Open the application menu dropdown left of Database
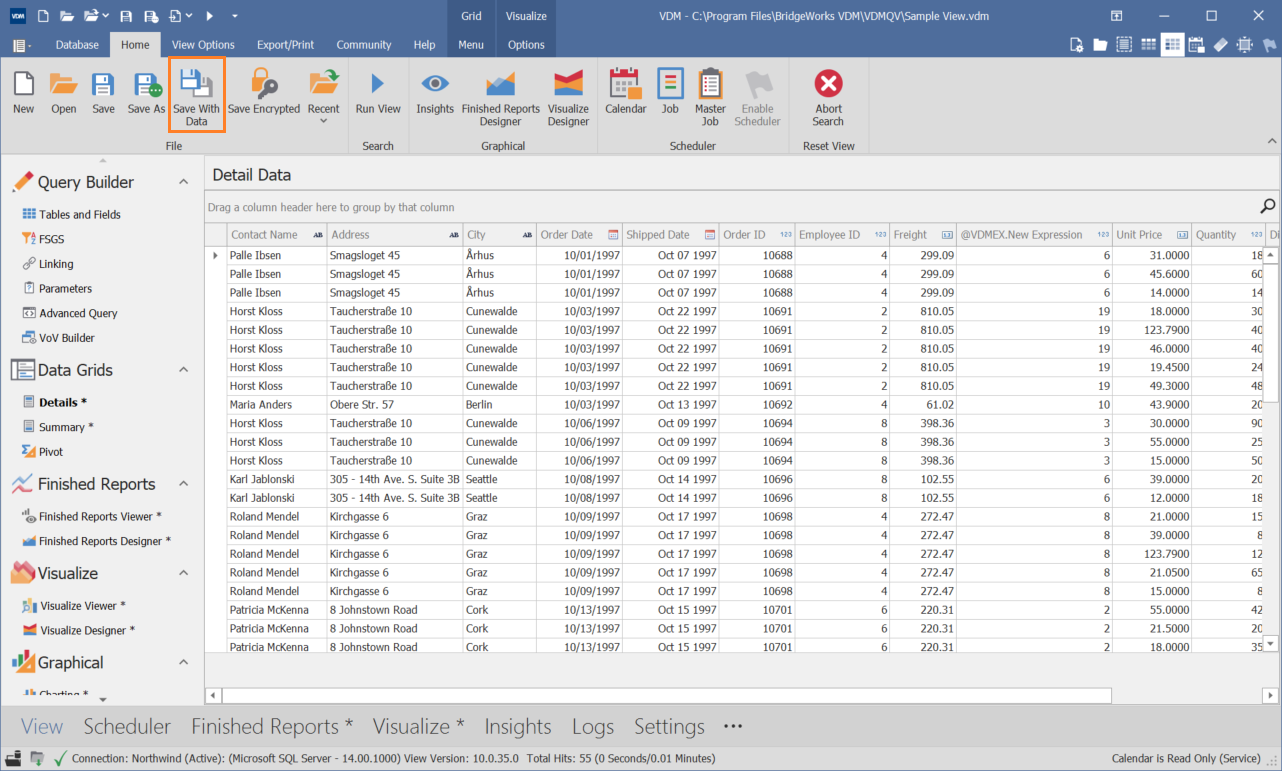The image size is (1282, 771). 22,45
